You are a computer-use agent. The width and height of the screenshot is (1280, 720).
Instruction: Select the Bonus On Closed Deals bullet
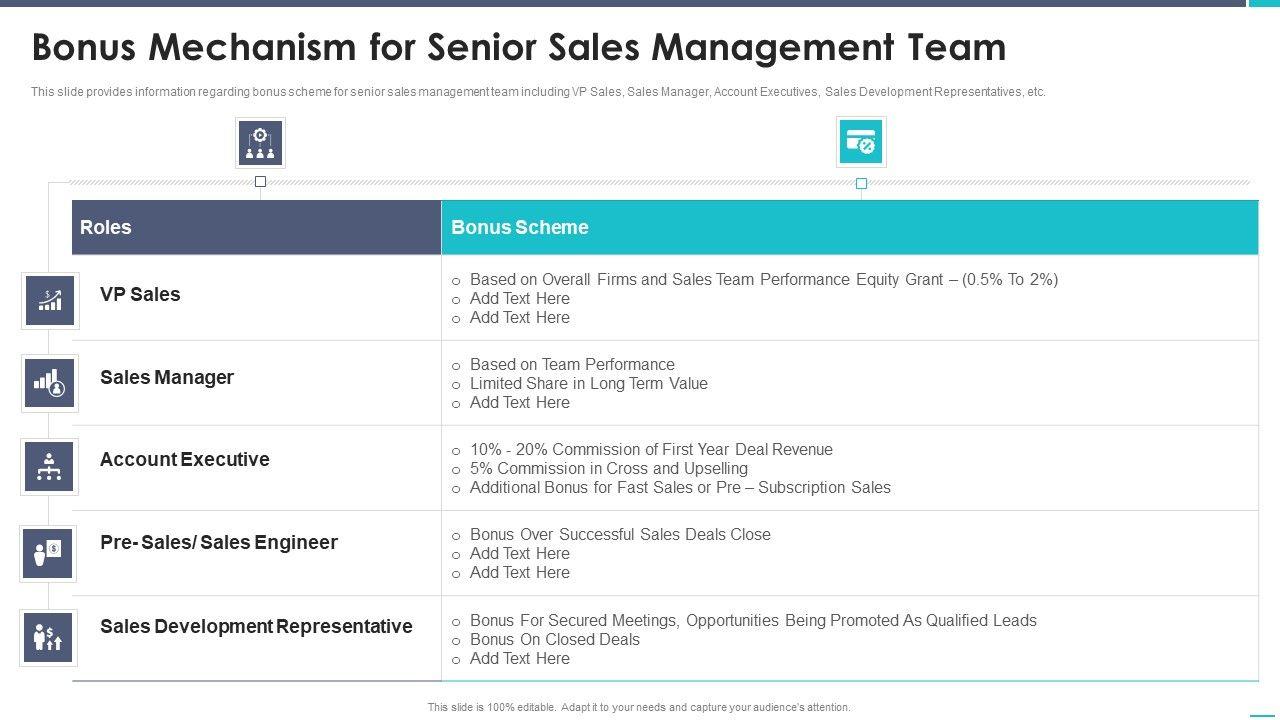point(554,639)
